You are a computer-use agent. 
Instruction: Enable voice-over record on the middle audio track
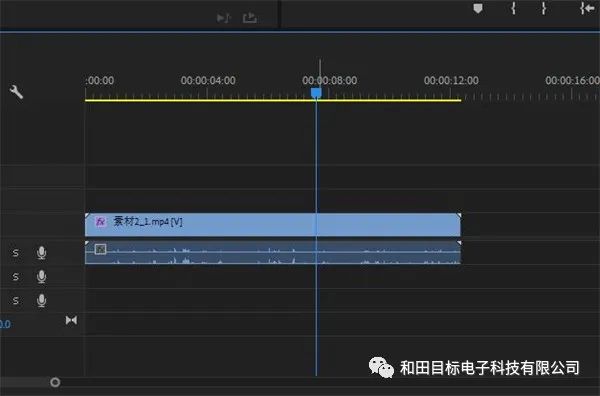coord(41,277)
